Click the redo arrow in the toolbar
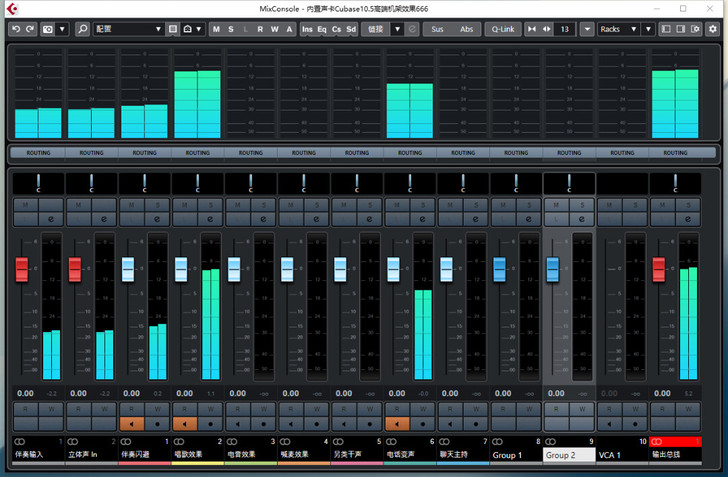 (x=29, y=30)
